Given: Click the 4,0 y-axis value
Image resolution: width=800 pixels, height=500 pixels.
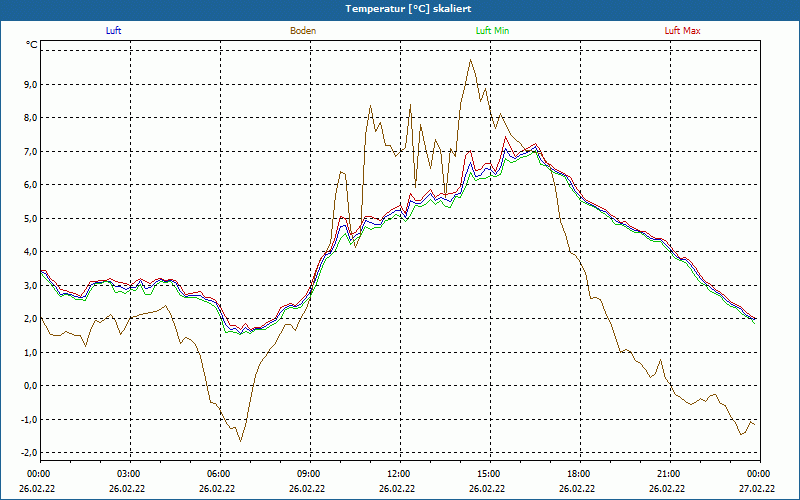Looking at the screenshot, I should pos(31,252).
